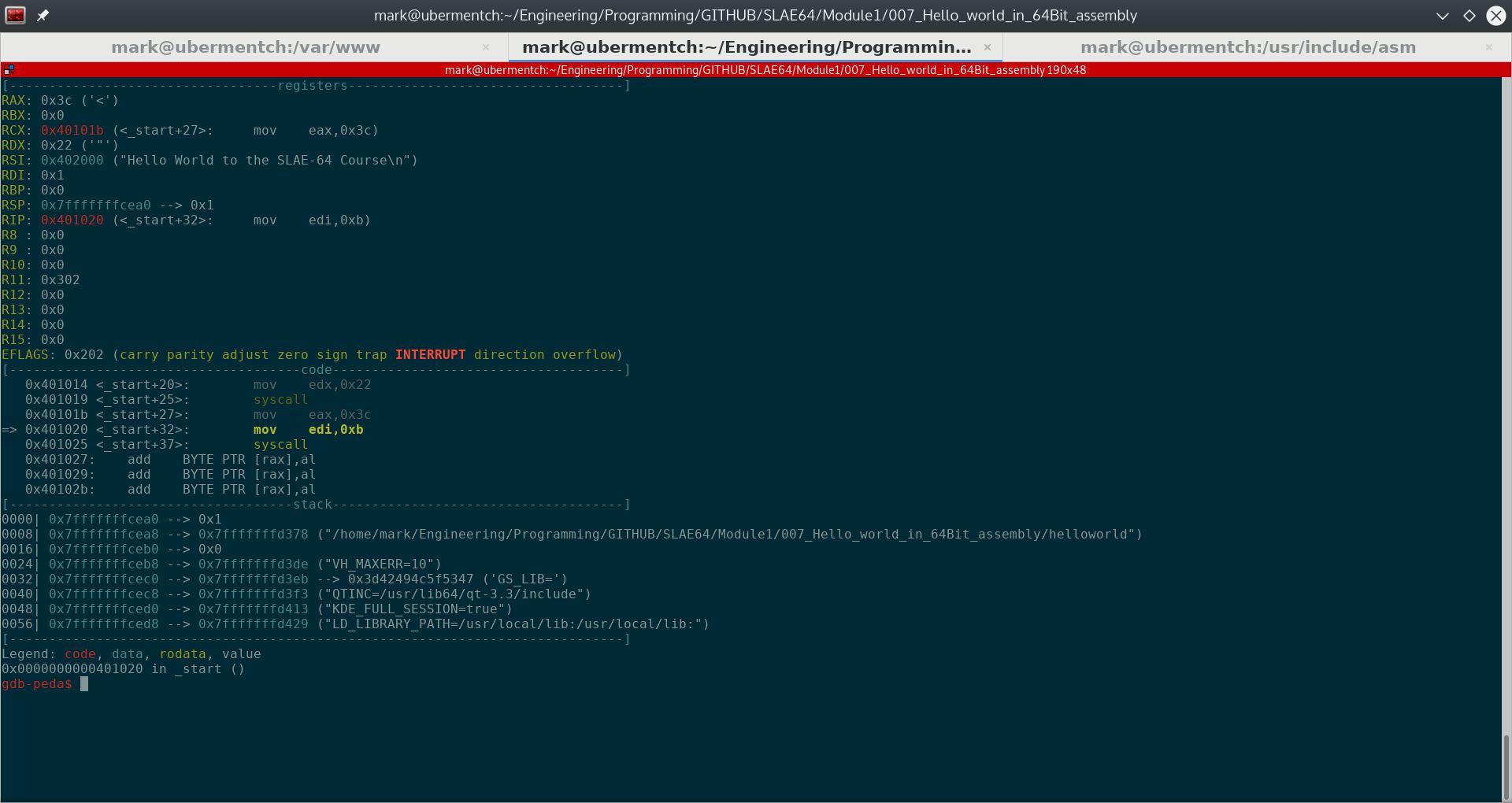Viewport: 1512px width, 803px height.
Task: Click stack entry "KDE_FULL_SESSION=true"
Action: [415, 609]
